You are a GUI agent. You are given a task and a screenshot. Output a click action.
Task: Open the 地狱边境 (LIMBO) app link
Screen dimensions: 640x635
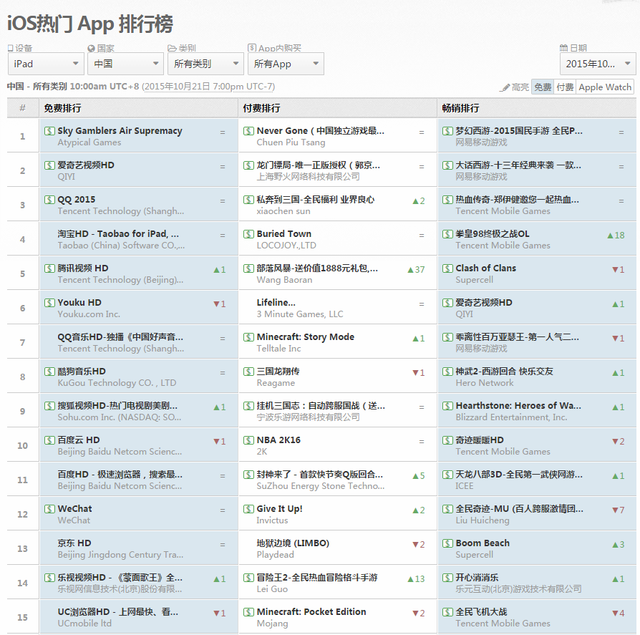click(x=293, y=543)
